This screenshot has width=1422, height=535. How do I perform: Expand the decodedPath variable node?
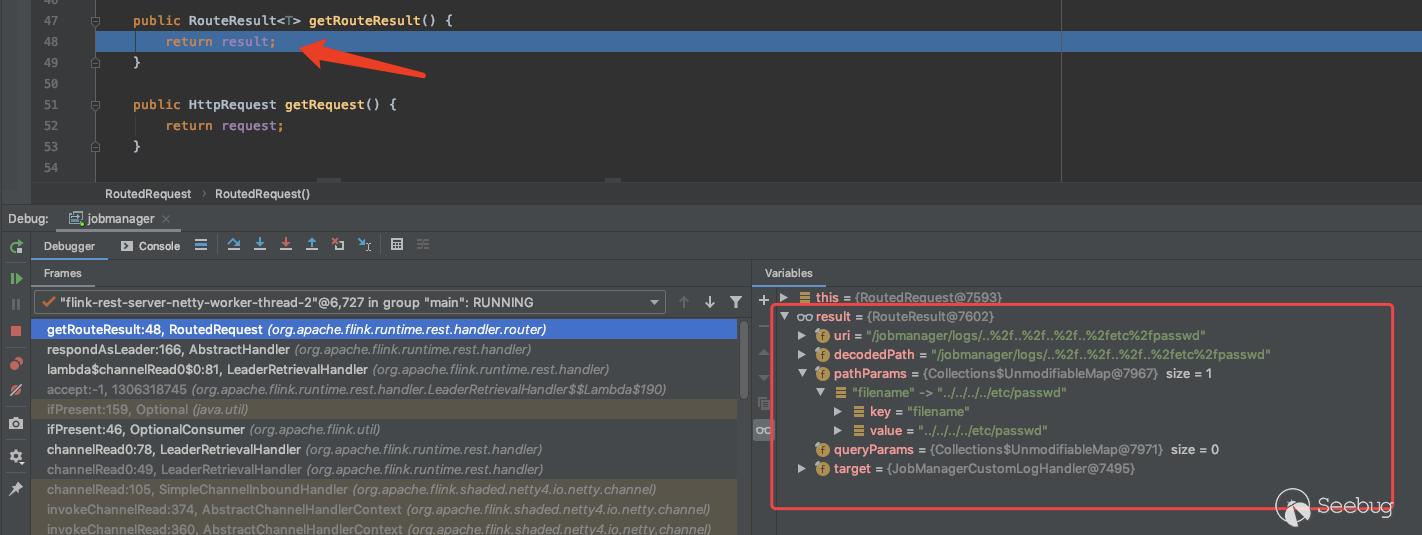pos(803,355)
